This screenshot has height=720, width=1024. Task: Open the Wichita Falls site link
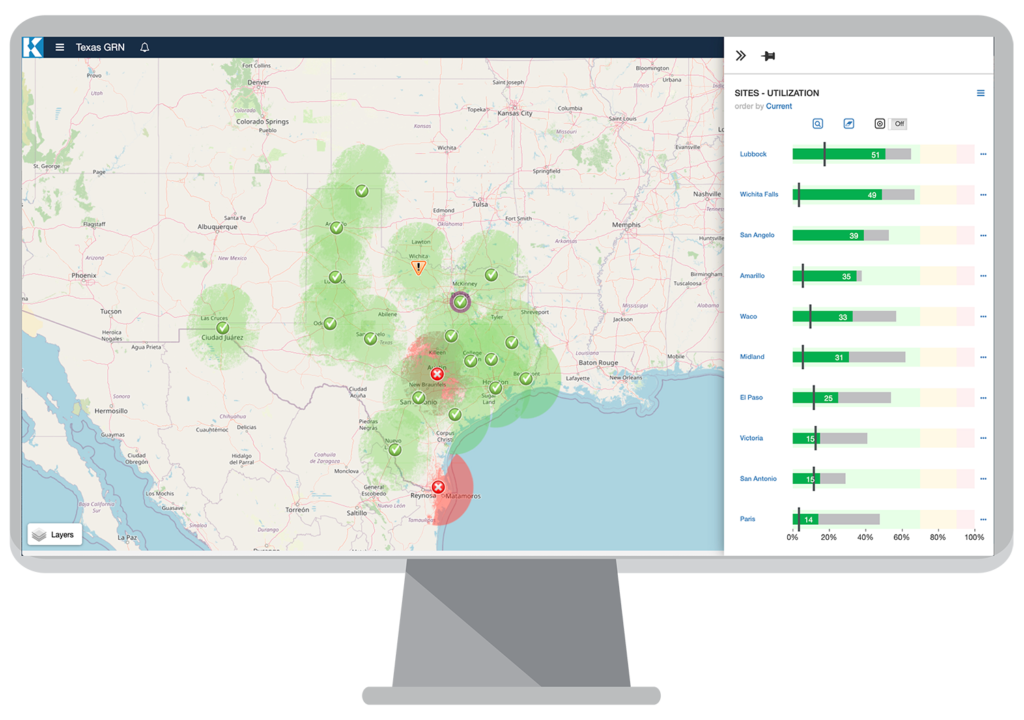759,194
